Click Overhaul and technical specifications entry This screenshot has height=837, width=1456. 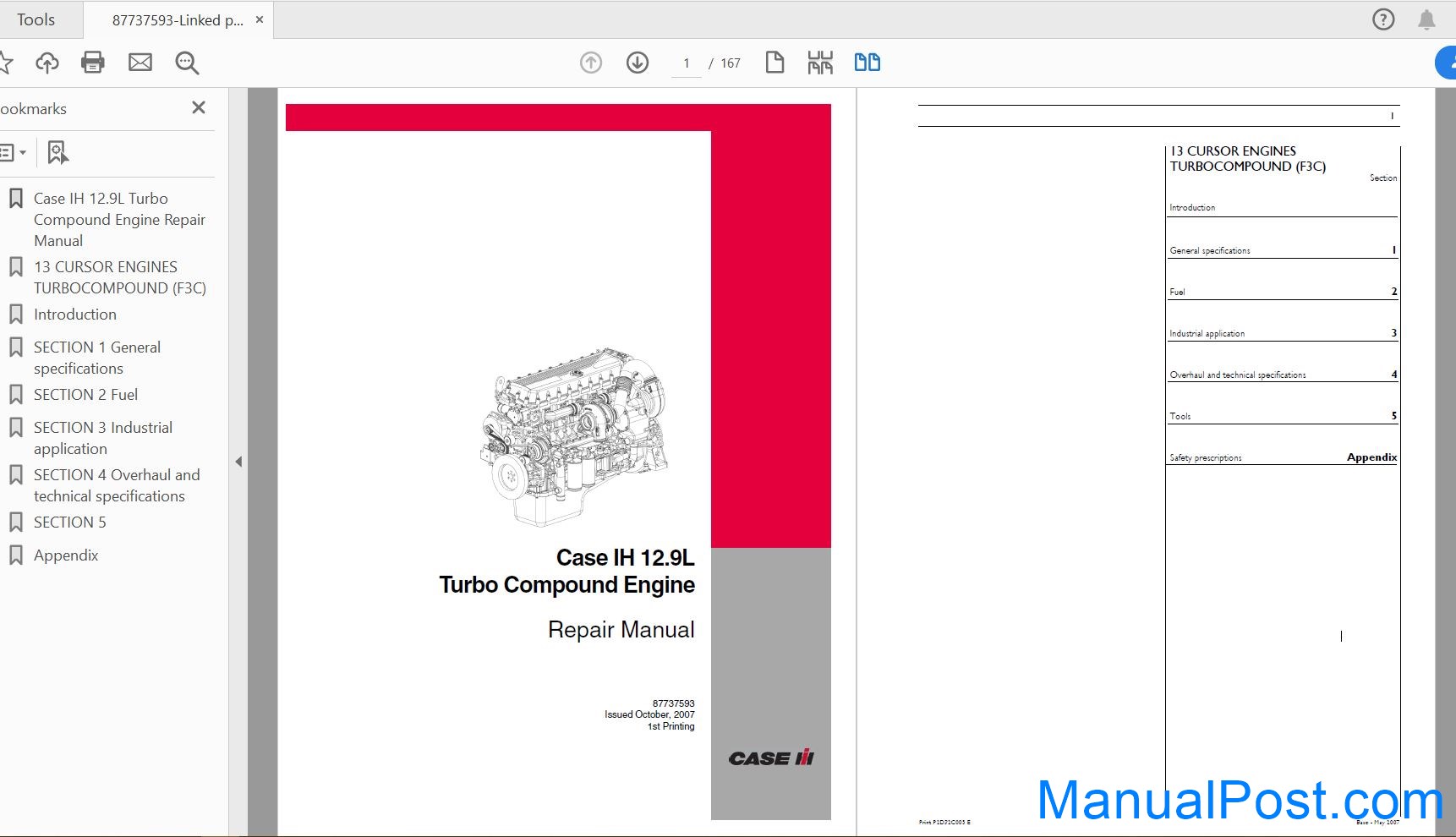1238,375
